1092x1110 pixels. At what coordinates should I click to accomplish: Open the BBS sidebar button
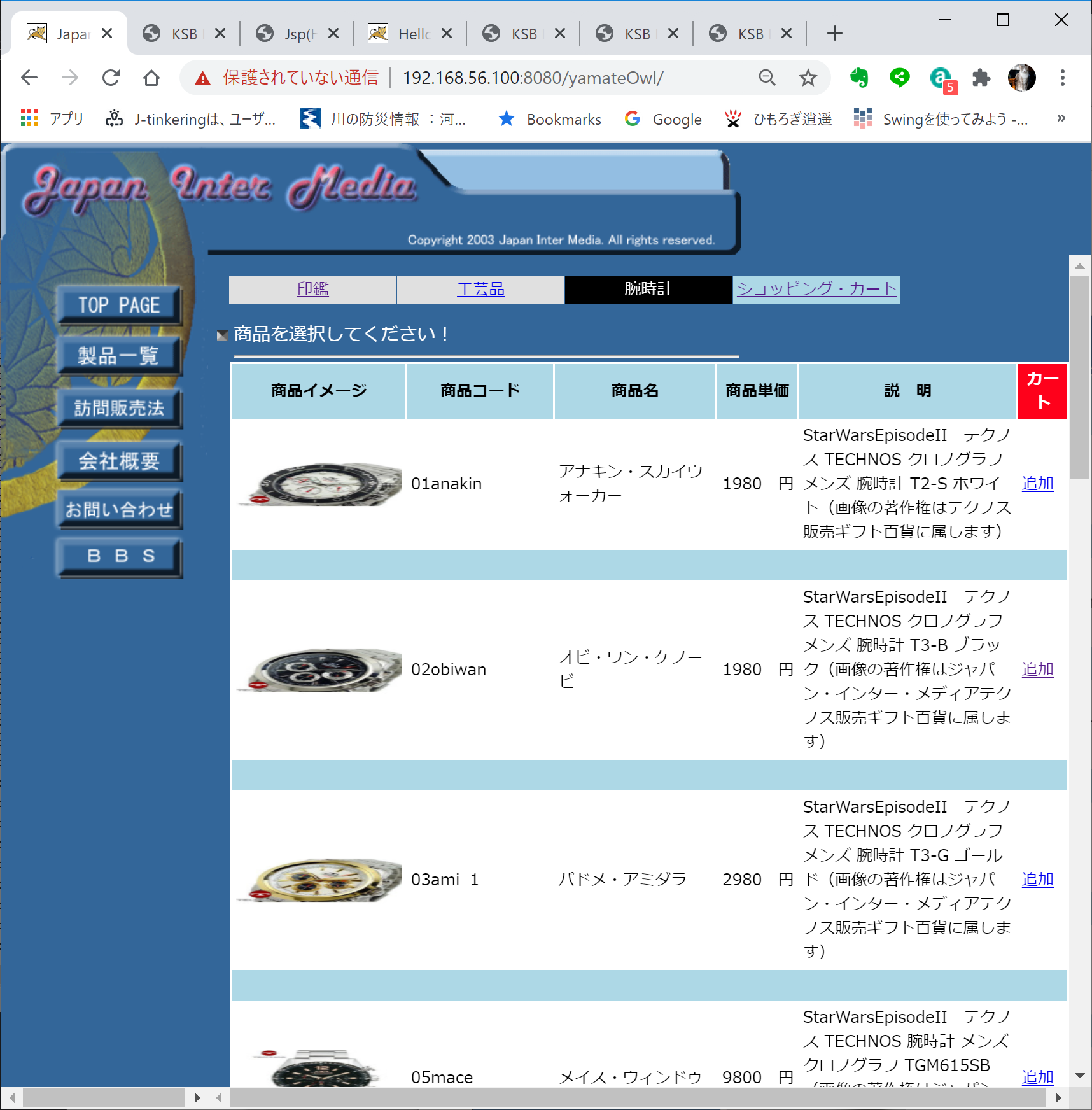tap(119, 557)
